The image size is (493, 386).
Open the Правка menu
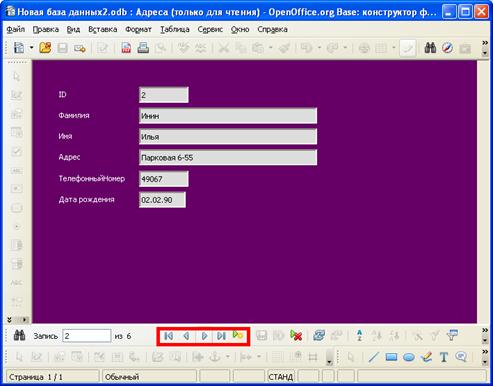point(46,29)
